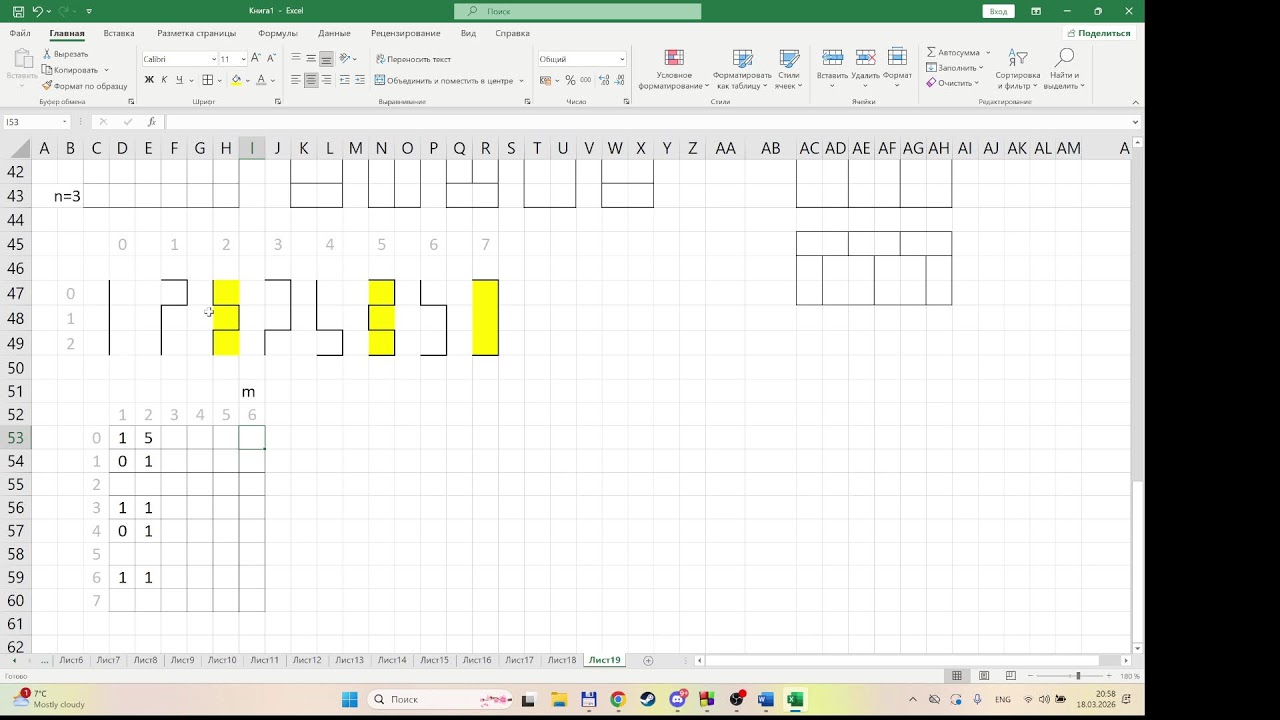Switch to the Formulas (Формулы) tab
Viewport: 1280px width, 720px height.
278,33
